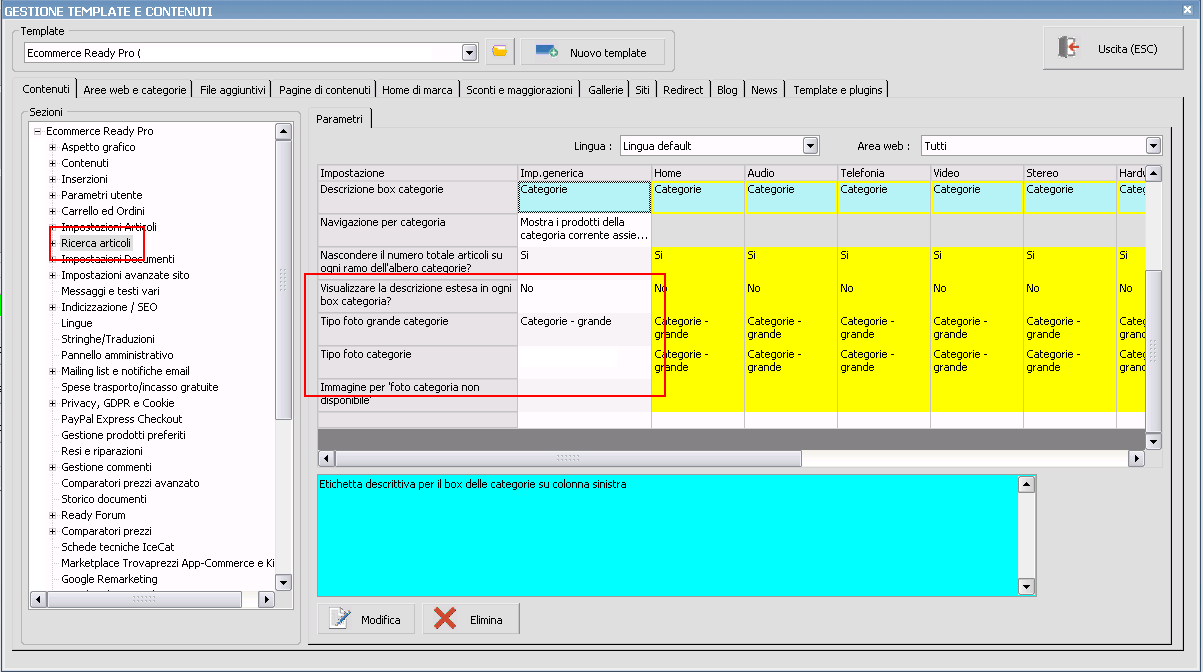
Task: Click the Uscita (ESC) exit button
Action: tap(1113, 48)
